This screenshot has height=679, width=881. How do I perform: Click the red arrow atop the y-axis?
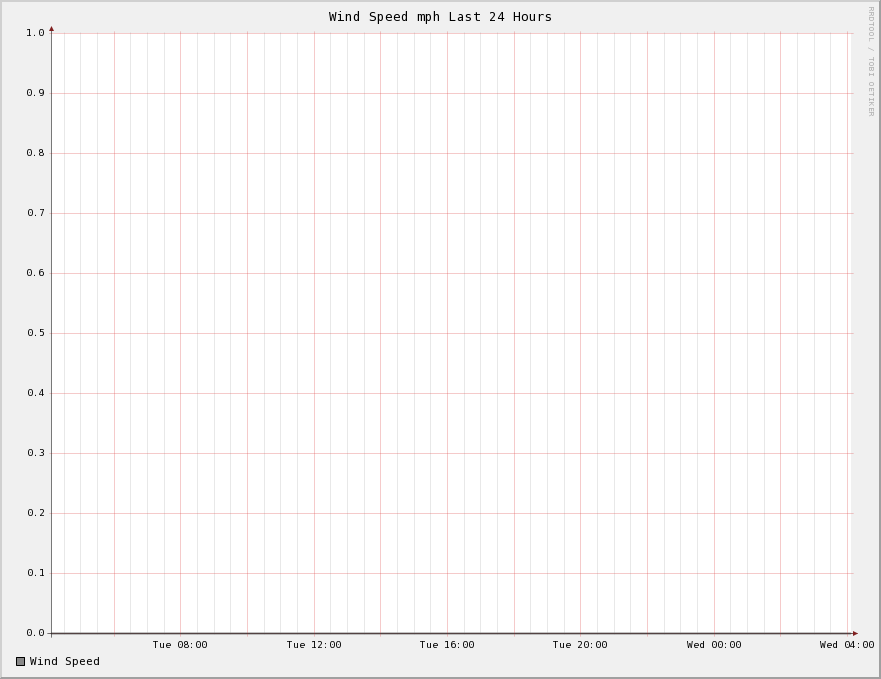pos(51,29)
